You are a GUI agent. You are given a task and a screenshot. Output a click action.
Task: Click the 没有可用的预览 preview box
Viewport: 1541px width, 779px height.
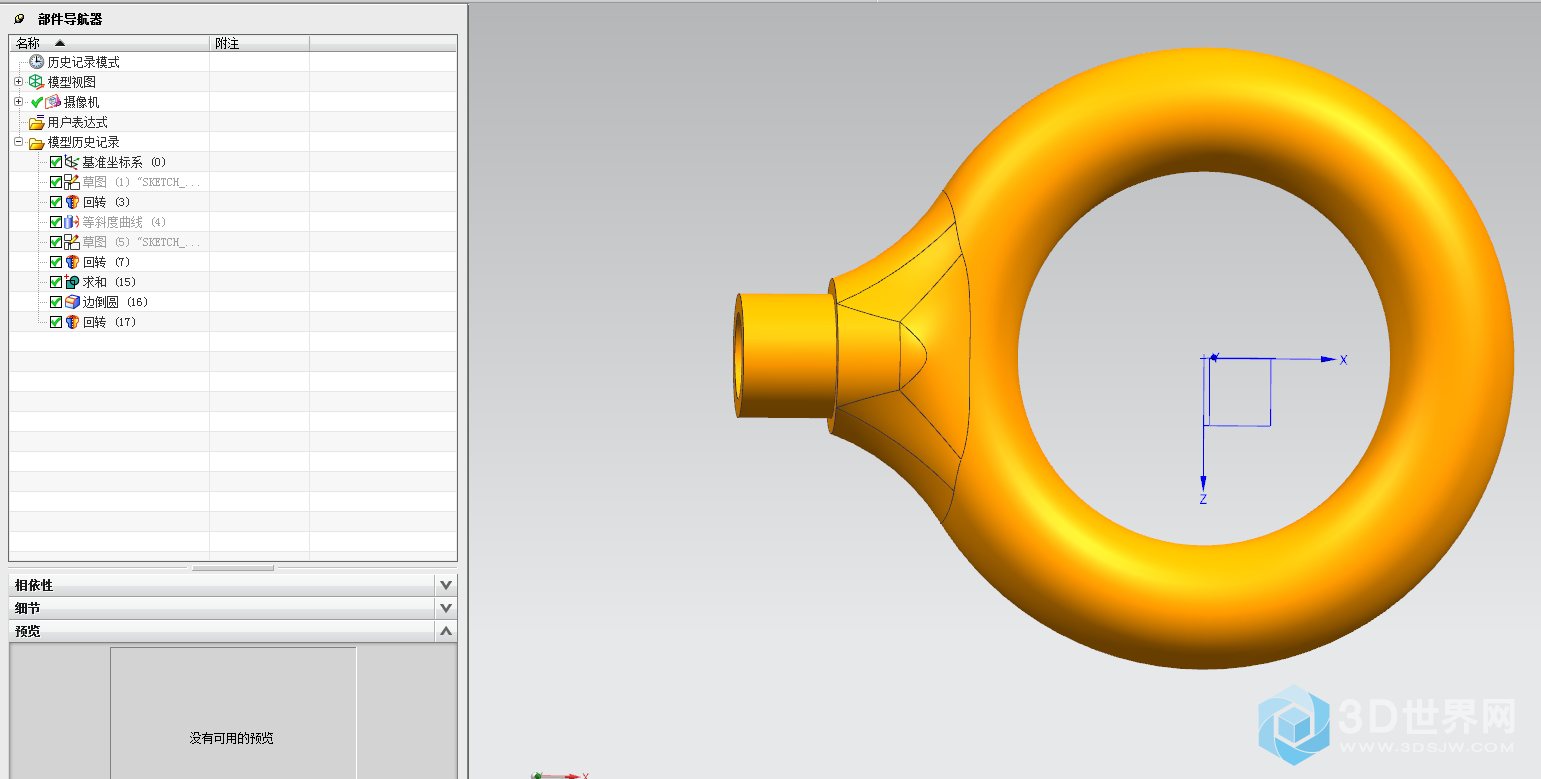click(x=233, y=713)
